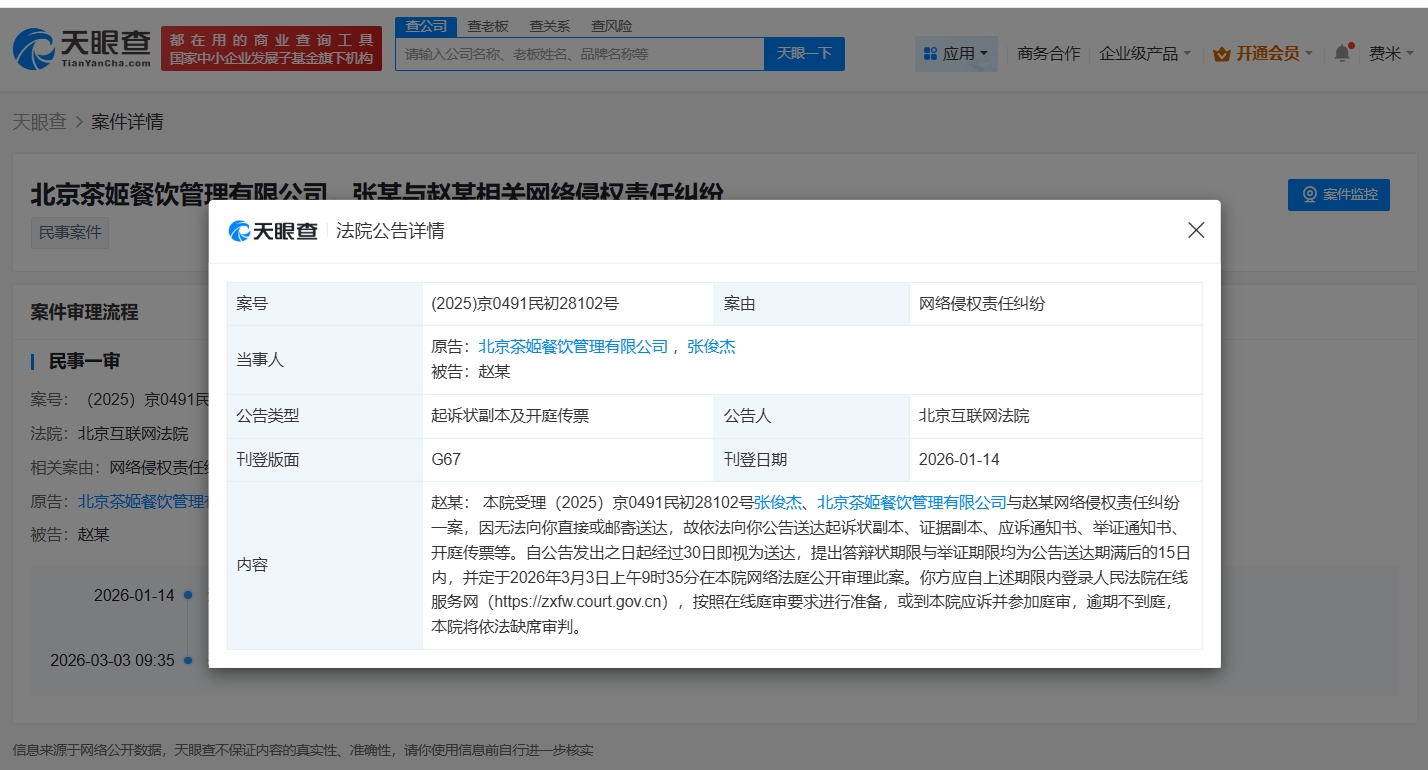
Task: Click 开通会员 membership crown button
Action: pos(1262,54)
